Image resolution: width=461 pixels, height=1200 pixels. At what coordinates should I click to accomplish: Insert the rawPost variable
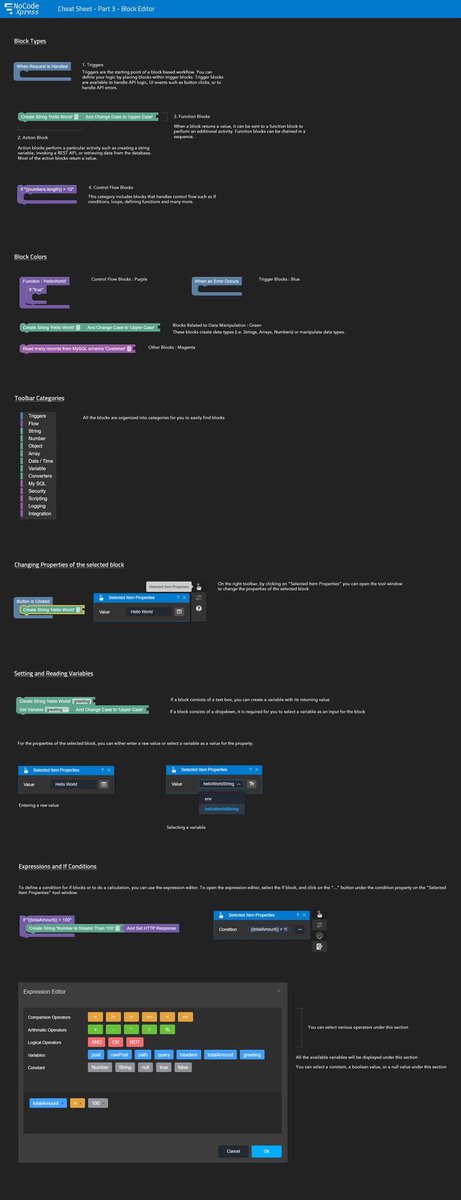coord(119,1055)
